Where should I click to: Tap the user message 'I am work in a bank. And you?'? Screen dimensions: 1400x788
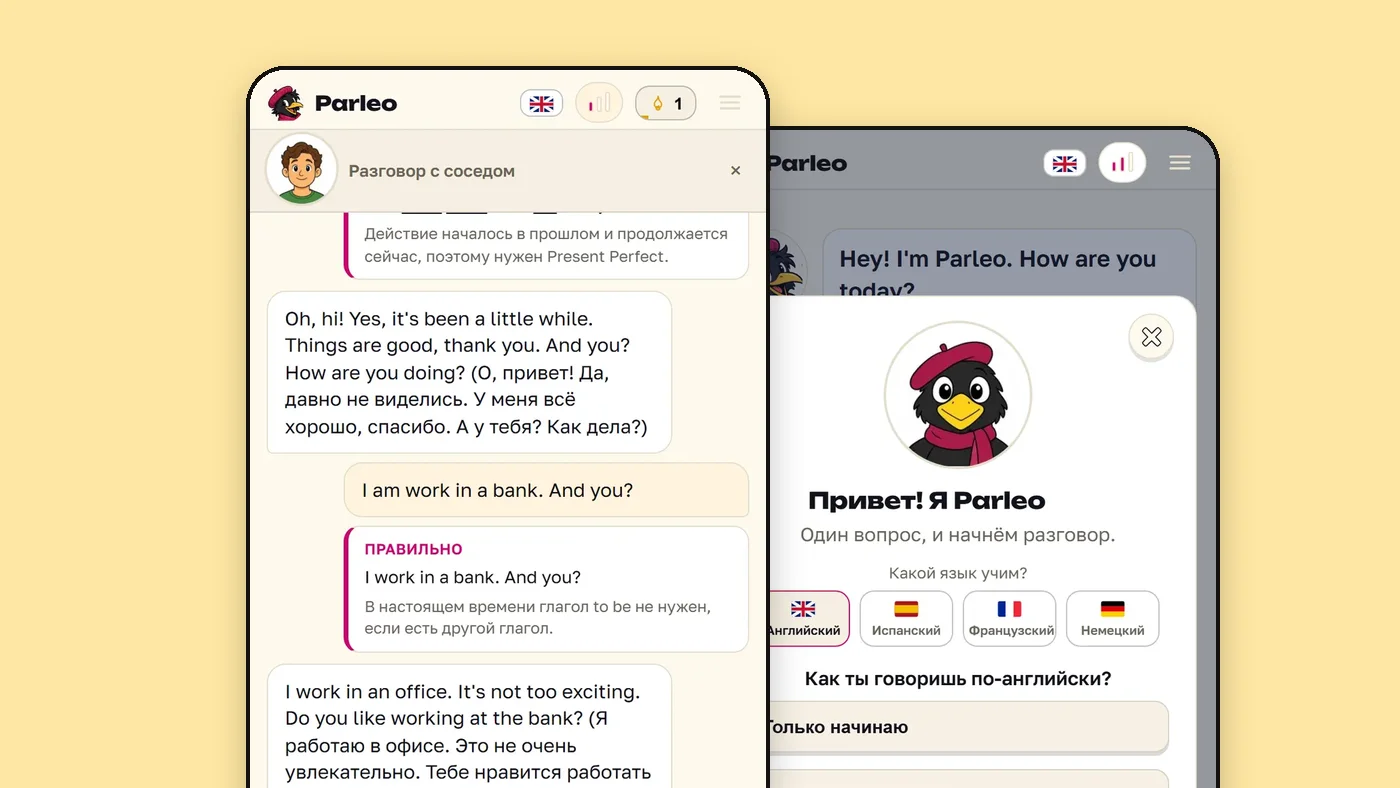coord(546,490)
